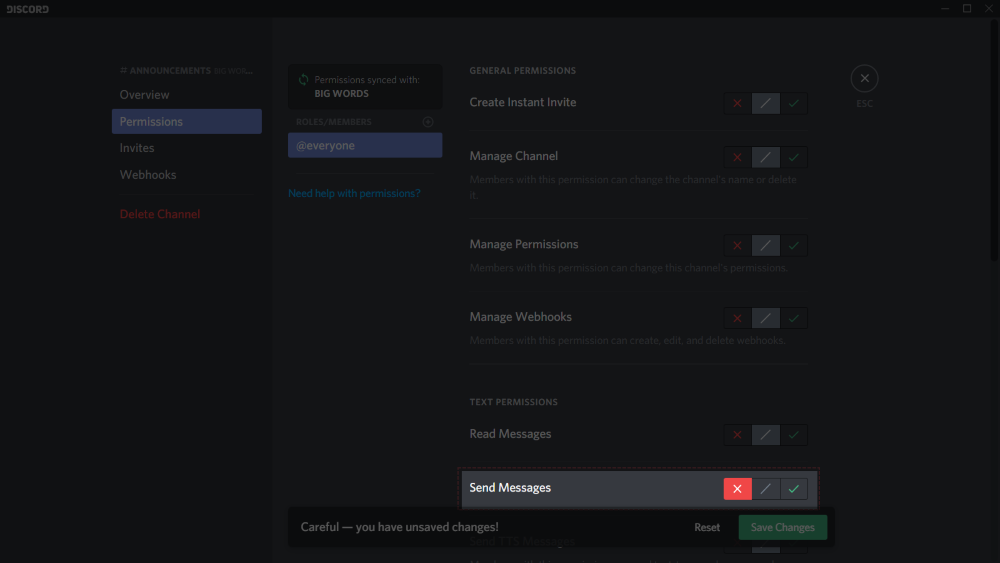Image resolution: width=1000 pixels, height=563 pixels.
Task: Close settings with the ESC circle button
Action: [864, 78]
